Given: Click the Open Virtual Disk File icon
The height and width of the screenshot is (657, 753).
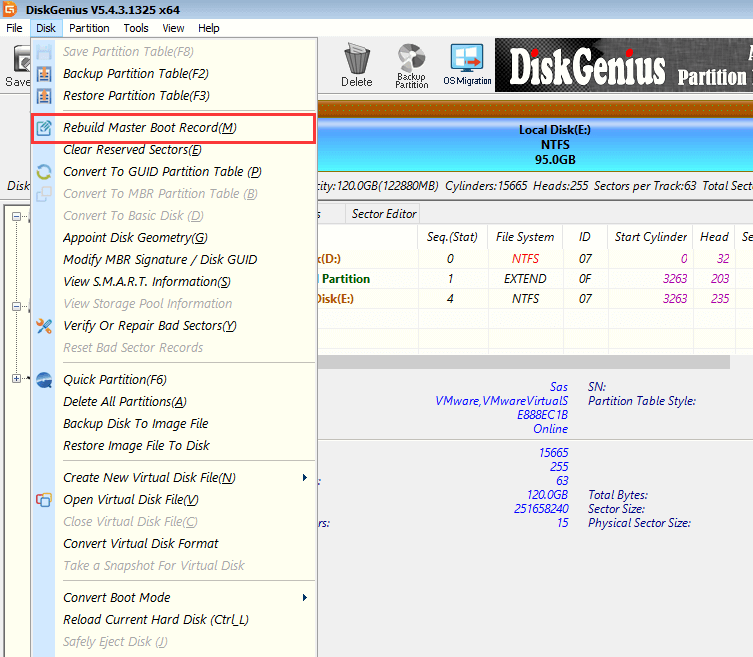Looking at the screenshot, I should tap(44, 500).
